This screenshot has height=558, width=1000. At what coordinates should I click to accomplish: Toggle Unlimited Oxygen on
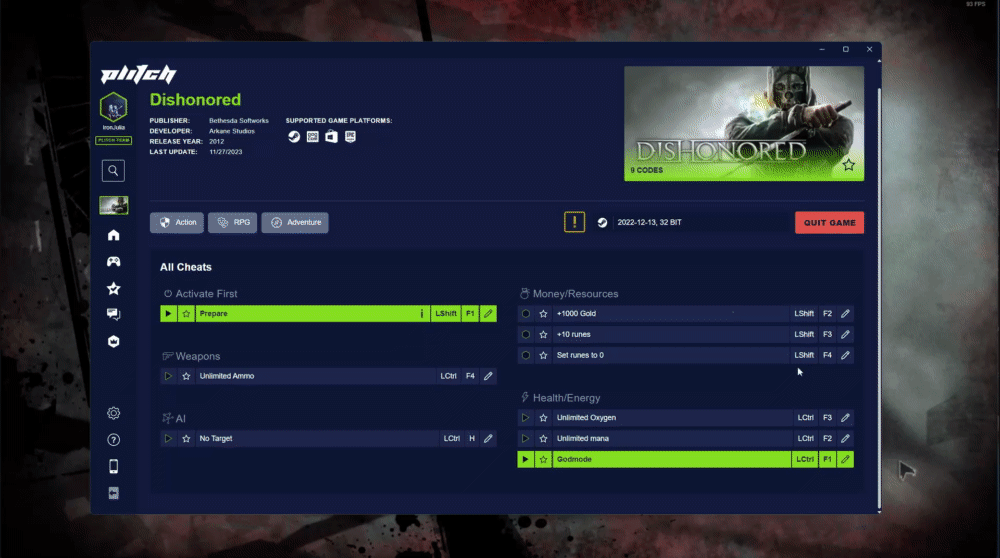click(526, 418)
